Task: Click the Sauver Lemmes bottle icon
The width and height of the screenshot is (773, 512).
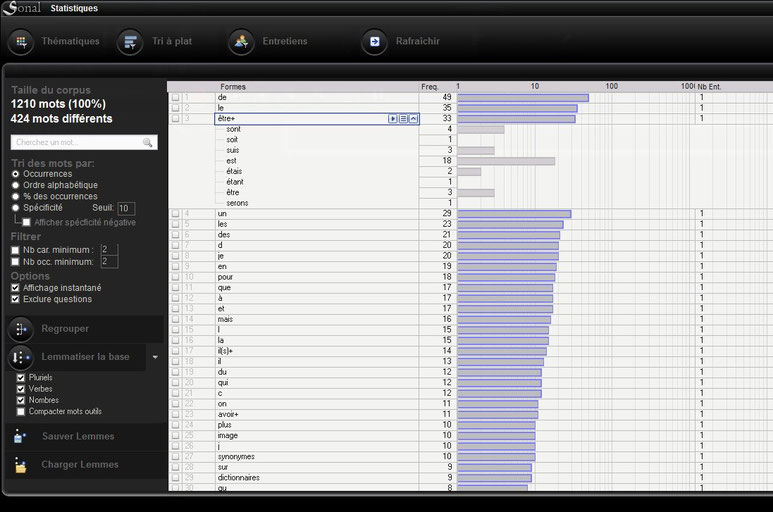Action: (20, 437)
